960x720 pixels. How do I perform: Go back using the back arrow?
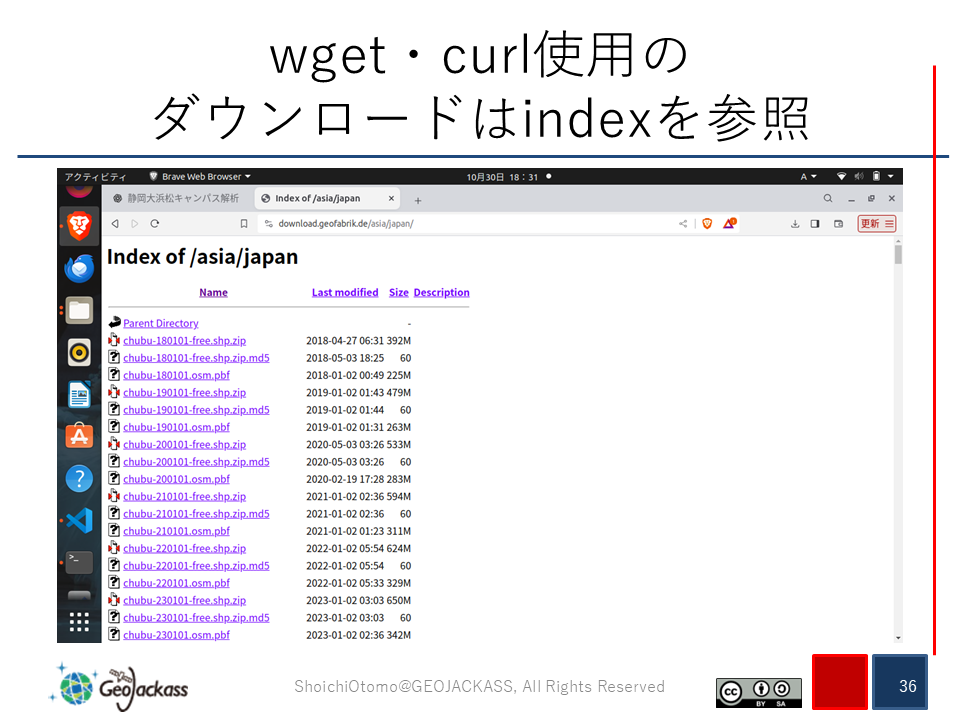point(115,224)
